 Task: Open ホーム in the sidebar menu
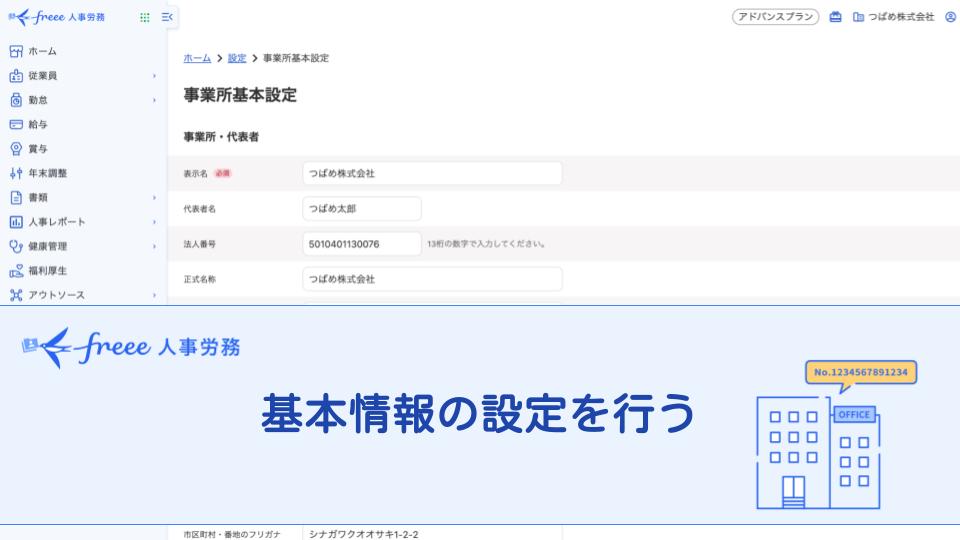coord(42,51)
